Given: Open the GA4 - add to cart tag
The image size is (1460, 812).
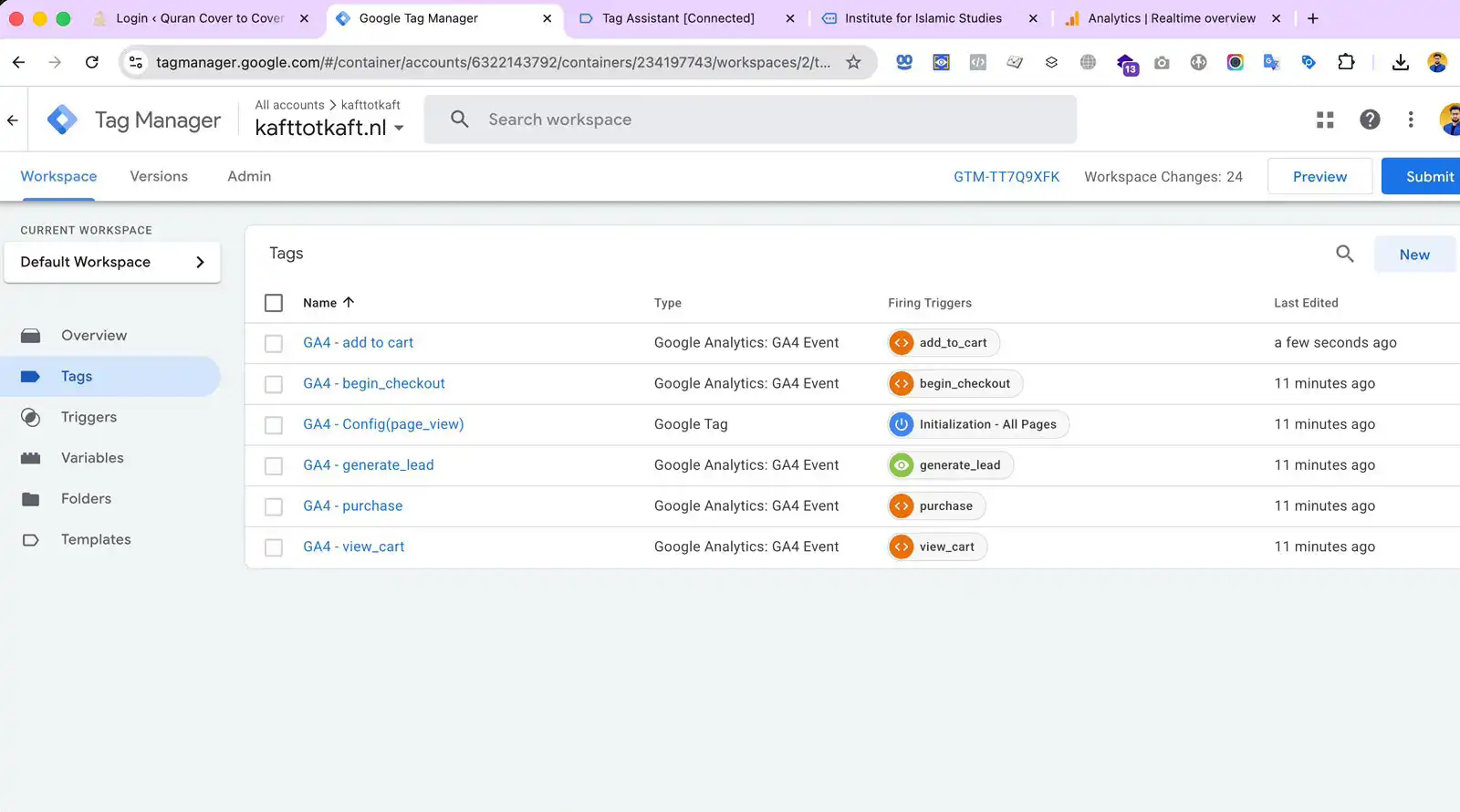Looking at the screenshot, I should coord(358,343).
